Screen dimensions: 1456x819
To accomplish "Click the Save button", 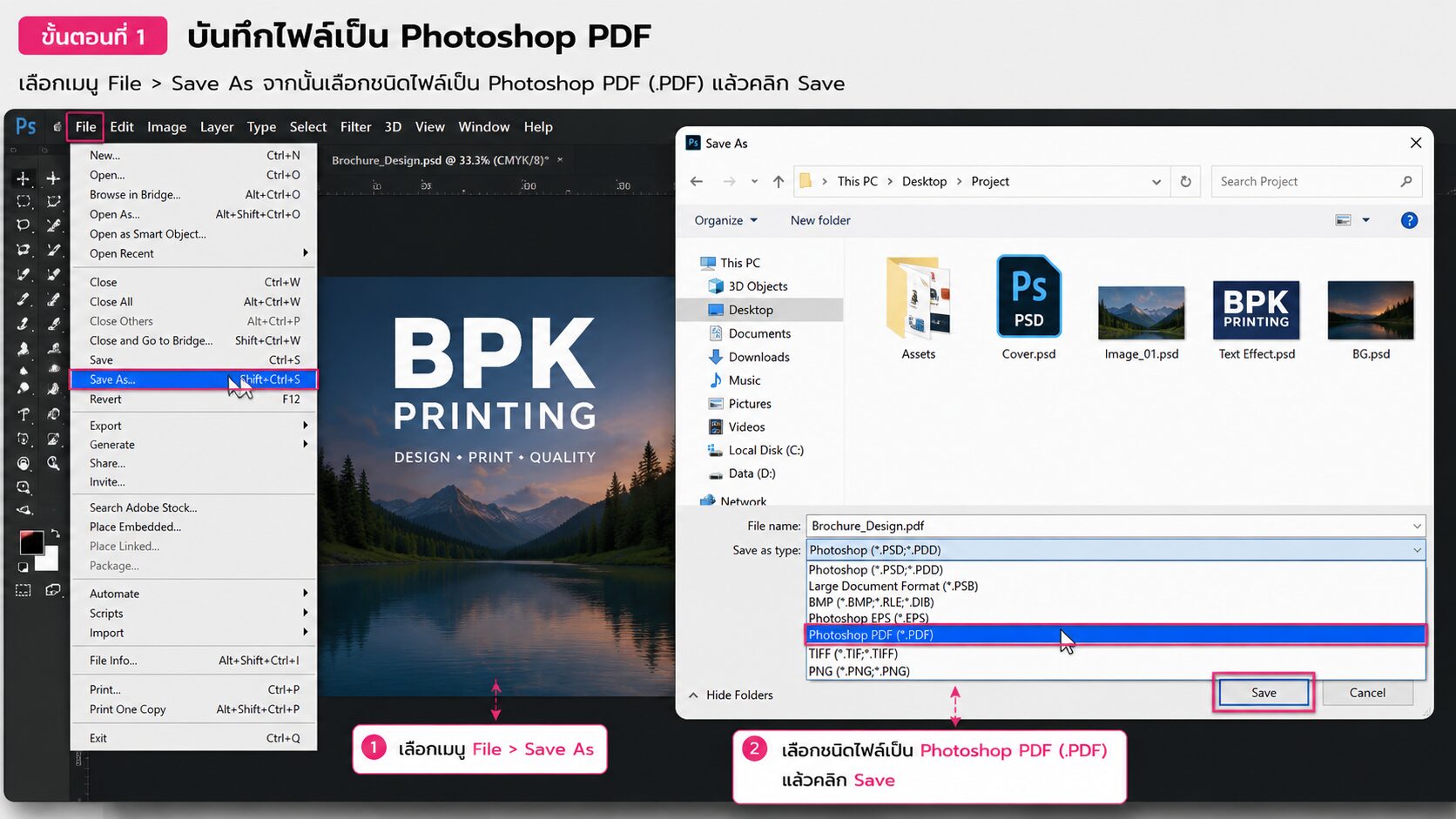I will pyautogui.click(x=1264, y=693).
